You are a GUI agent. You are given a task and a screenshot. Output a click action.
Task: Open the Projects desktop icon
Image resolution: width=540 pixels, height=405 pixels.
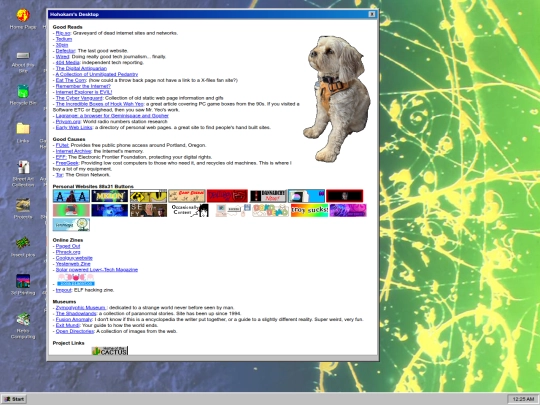pyautogui.click(x=23, y=209)
